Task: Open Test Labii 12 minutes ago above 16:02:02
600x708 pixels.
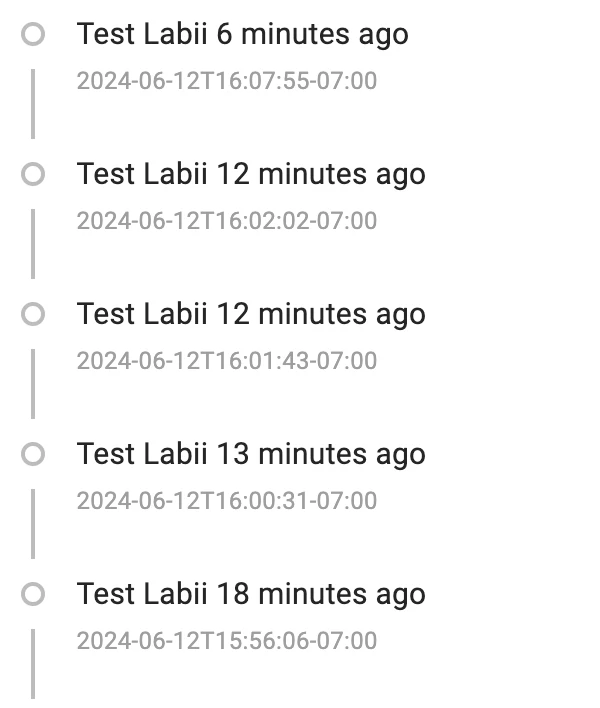Action: tap(251, 175)
